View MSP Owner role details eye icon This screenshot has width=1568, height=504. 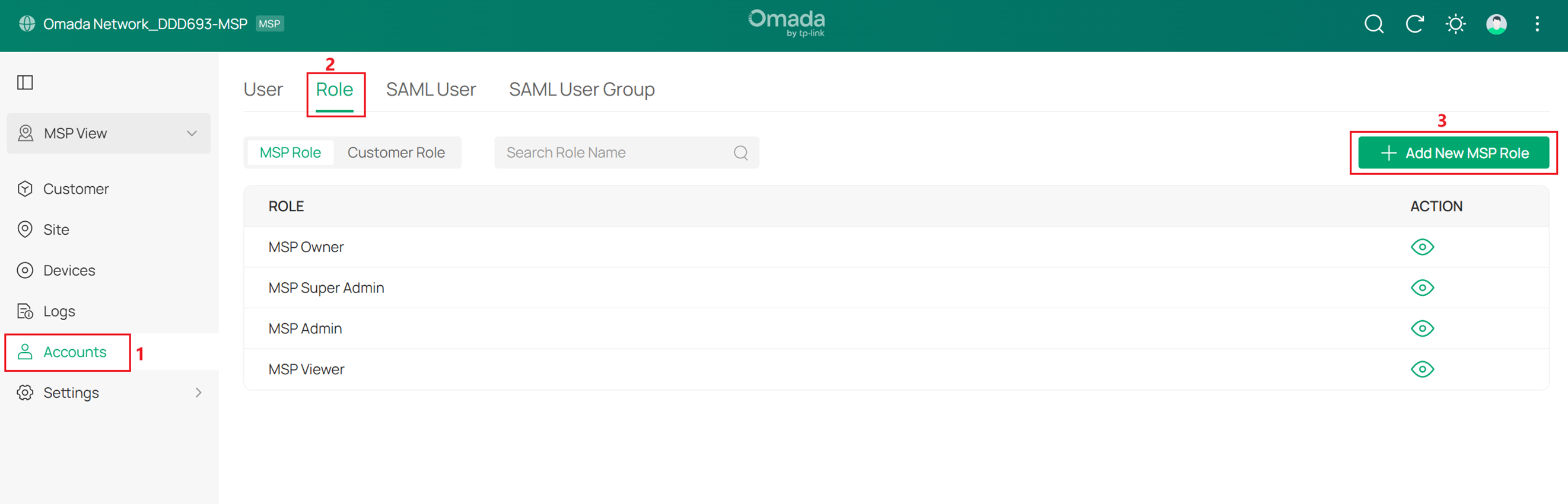pos(1421,247)
